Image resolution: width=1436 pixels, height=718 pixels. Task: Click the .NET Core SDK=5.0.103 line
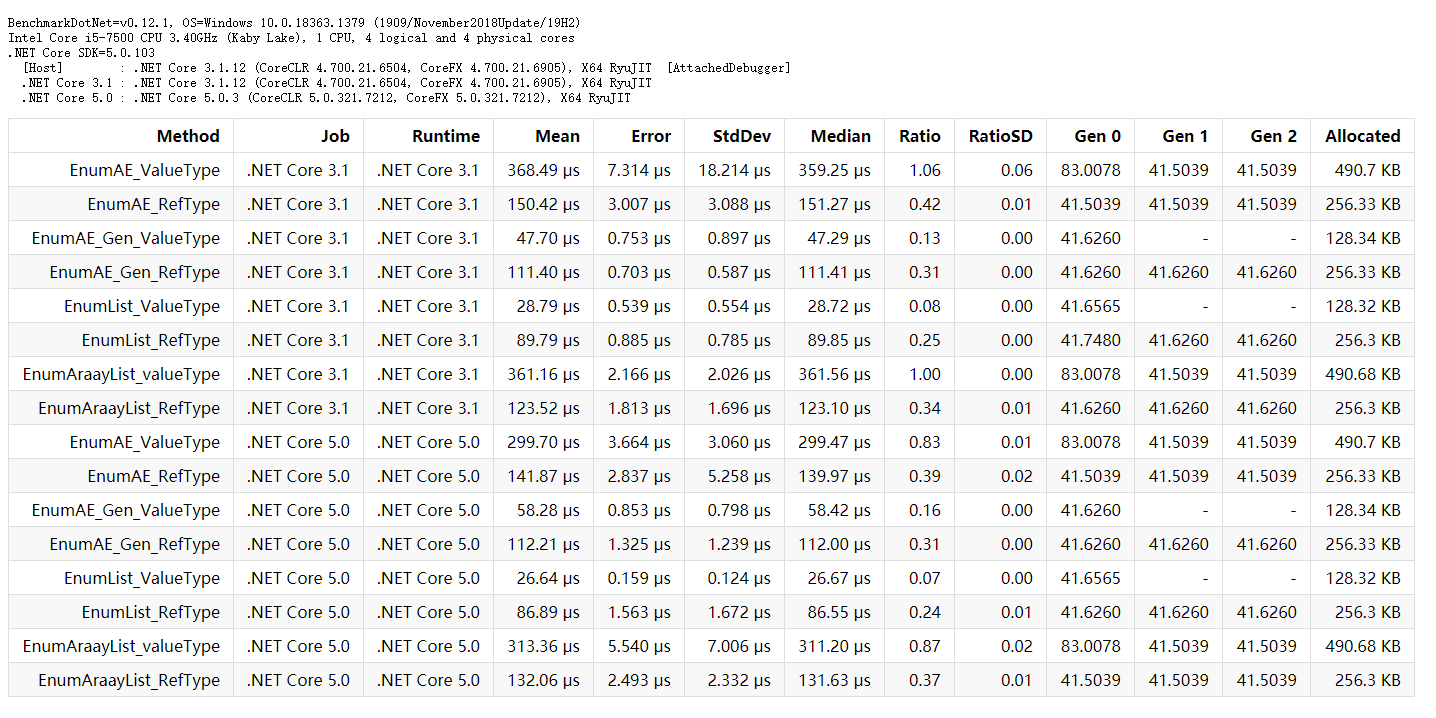(81, 53)
